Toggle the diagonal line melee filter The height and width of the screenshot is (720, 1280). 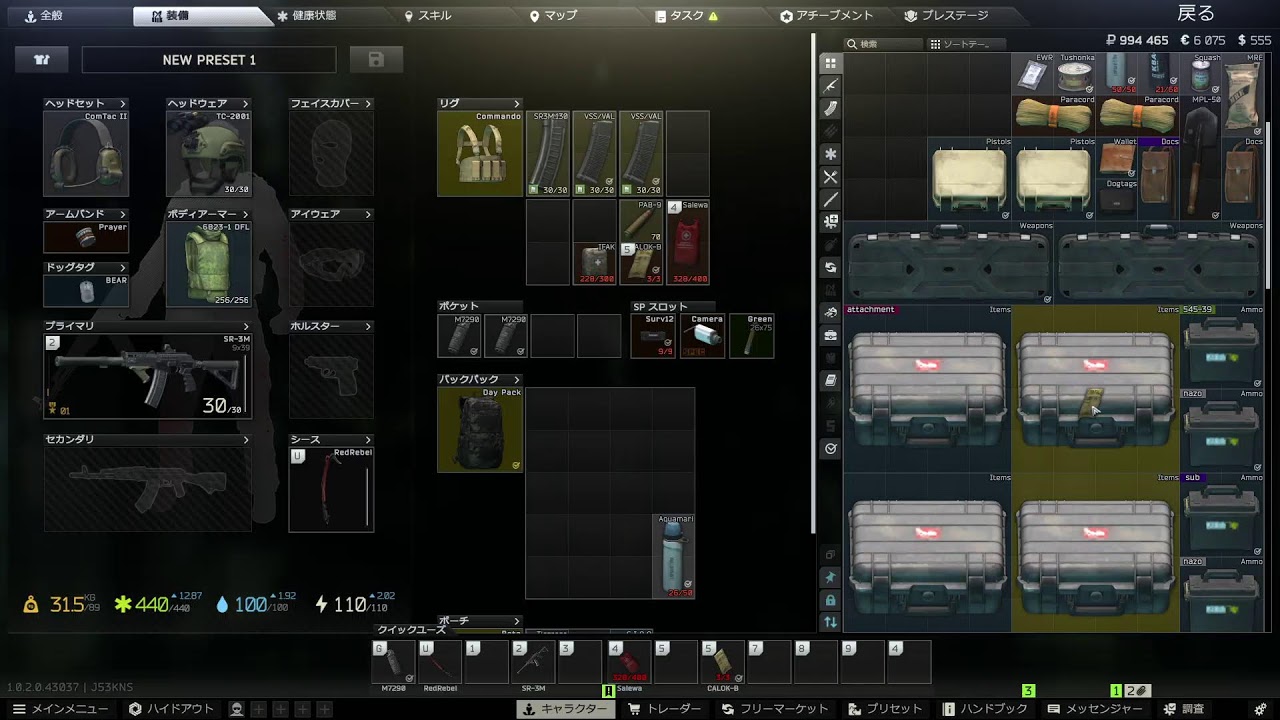tap(830, 199)
